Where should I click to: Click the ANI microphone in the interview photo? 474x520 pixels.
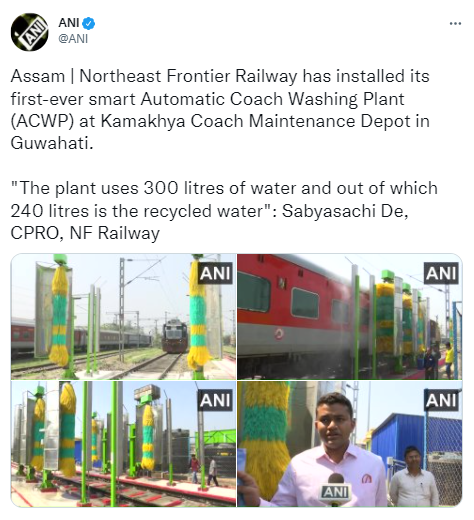[335, 489]
